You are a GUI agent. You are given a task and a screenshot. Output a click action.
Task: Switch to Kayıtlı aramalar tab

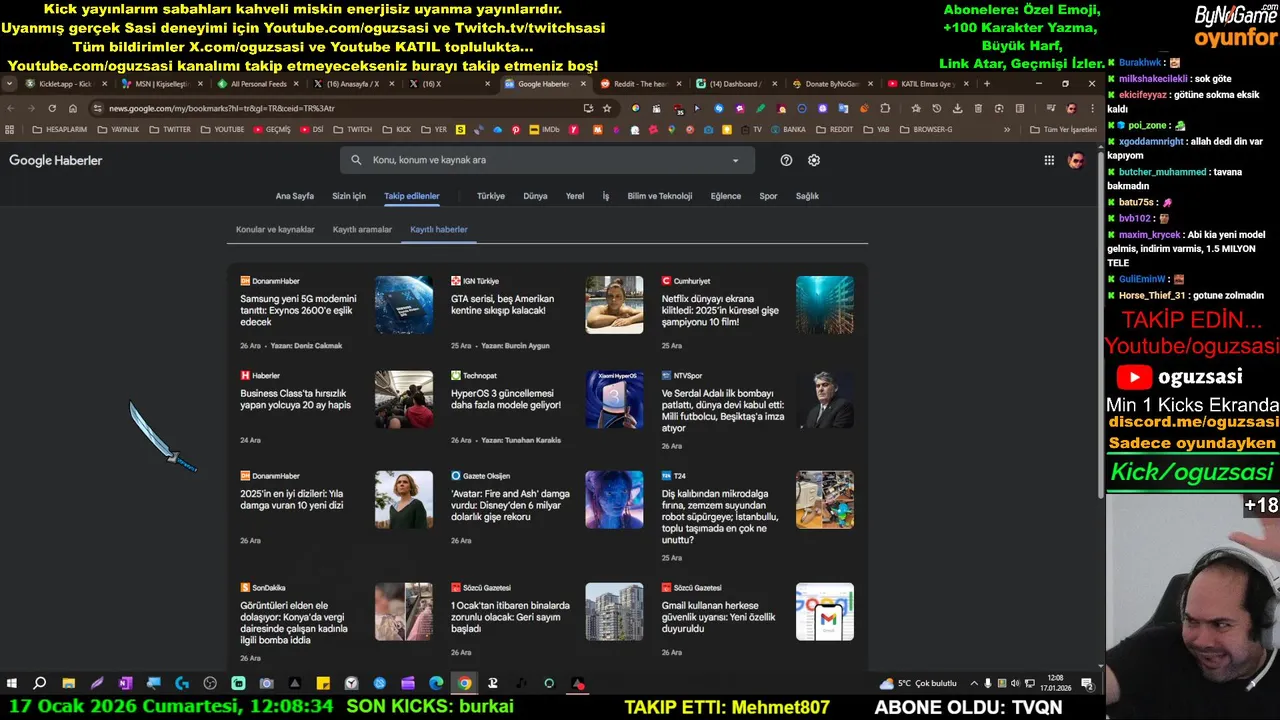tap(362, 229)
